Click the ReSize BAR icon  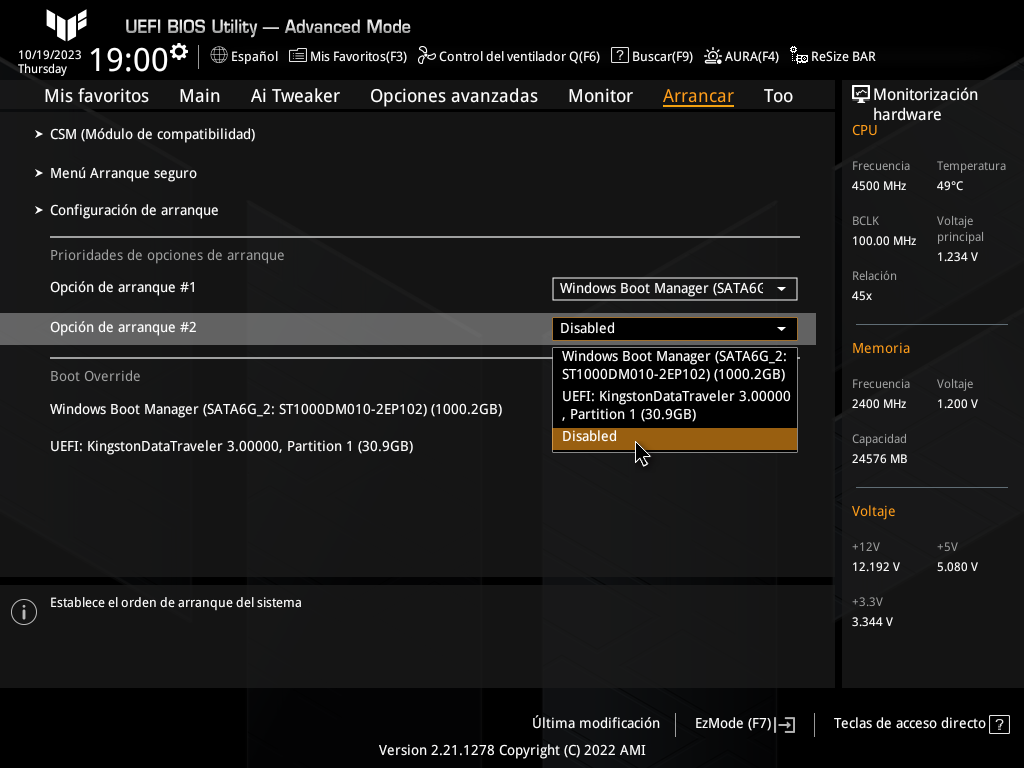point(799,56)
